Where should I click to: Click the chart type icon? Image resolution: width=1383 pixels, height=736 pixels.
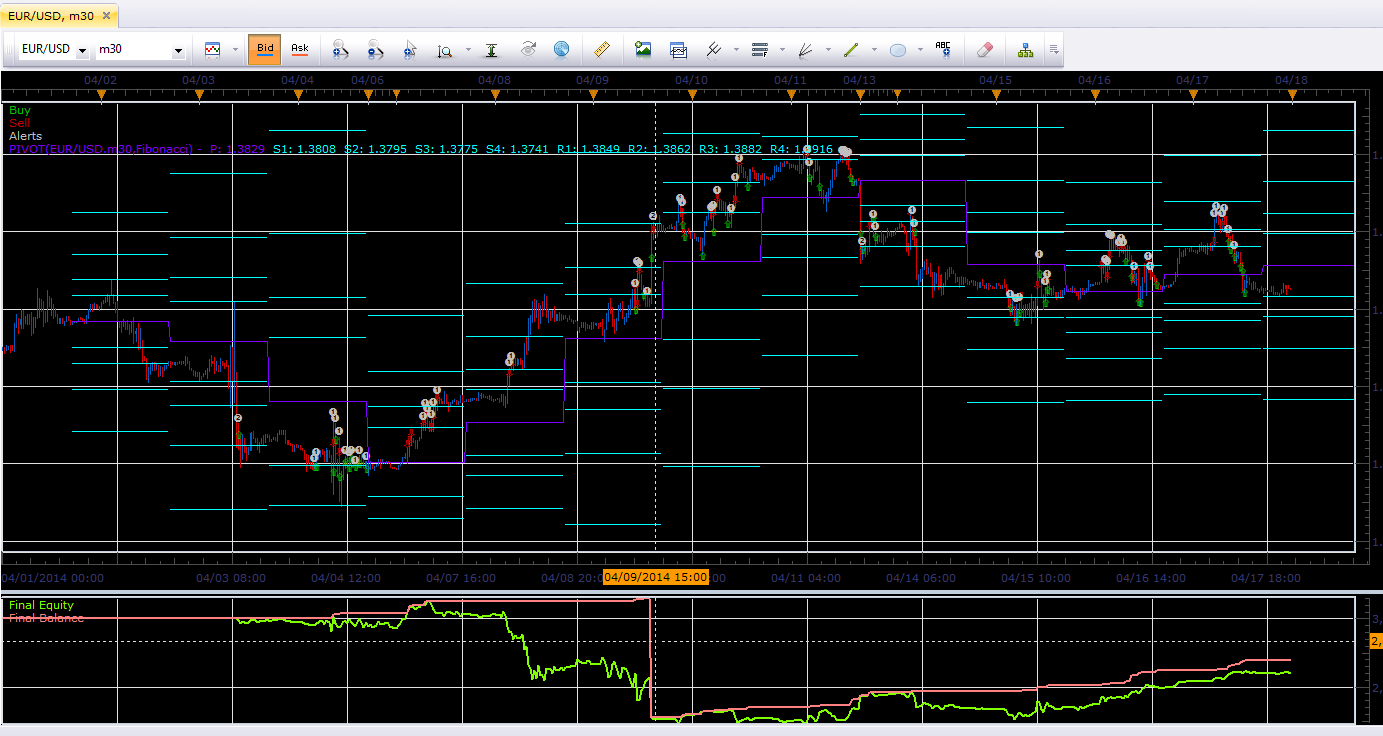(x=212, y=49)
